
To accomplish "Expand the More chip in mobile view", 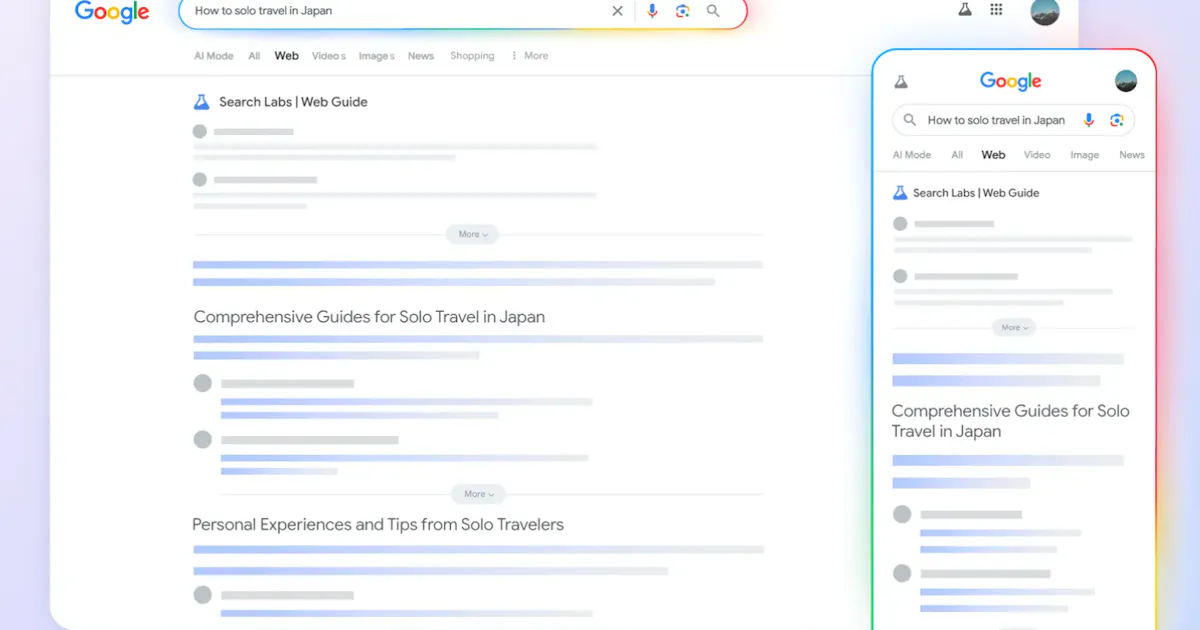I will pyautogui.click(x=1014, y=327).
